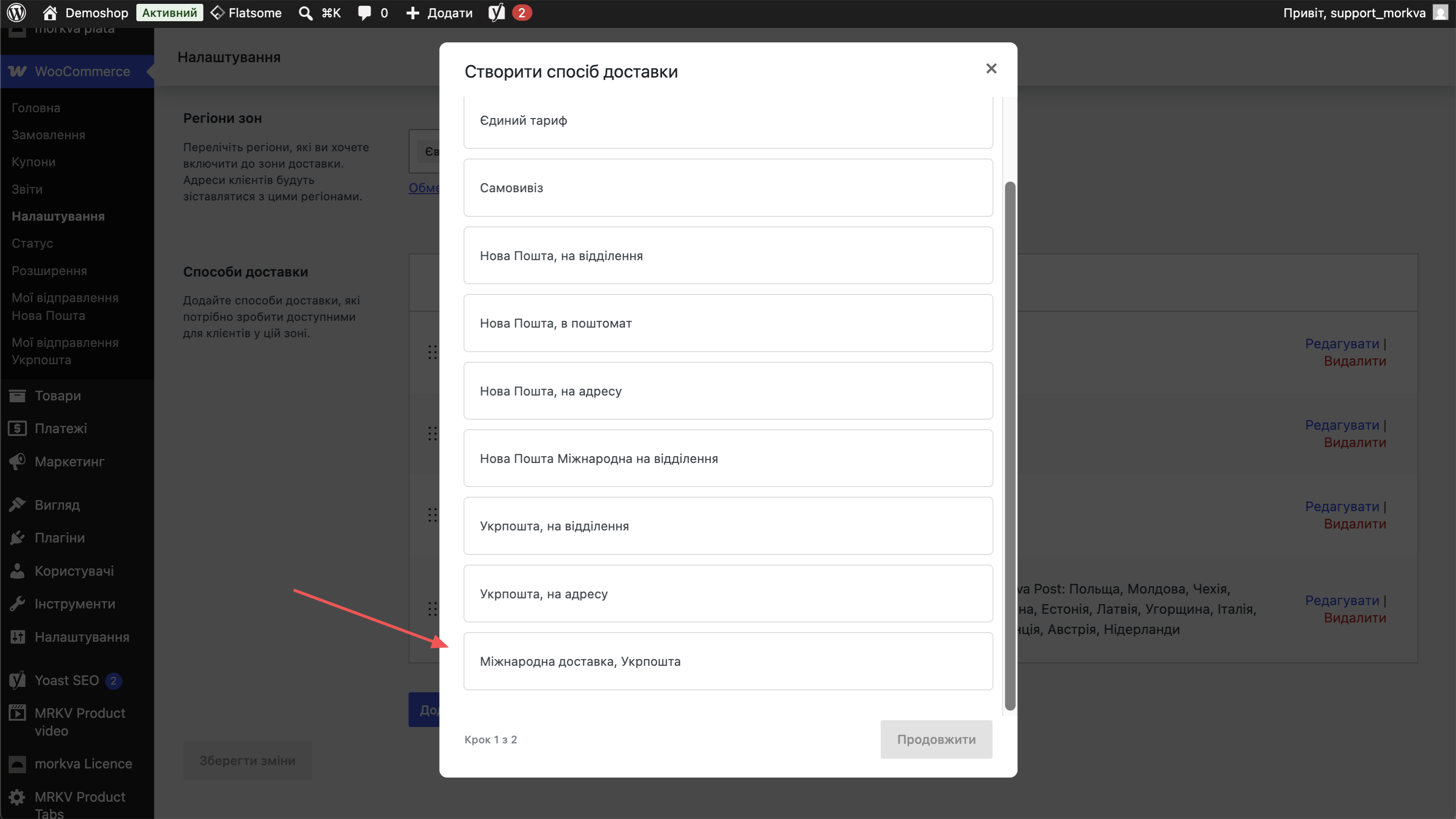Click Видалити link in the Nova Post countries row
Image resolution: width=1456 pixels, height=819 pixels.
tap(1355, 618)
